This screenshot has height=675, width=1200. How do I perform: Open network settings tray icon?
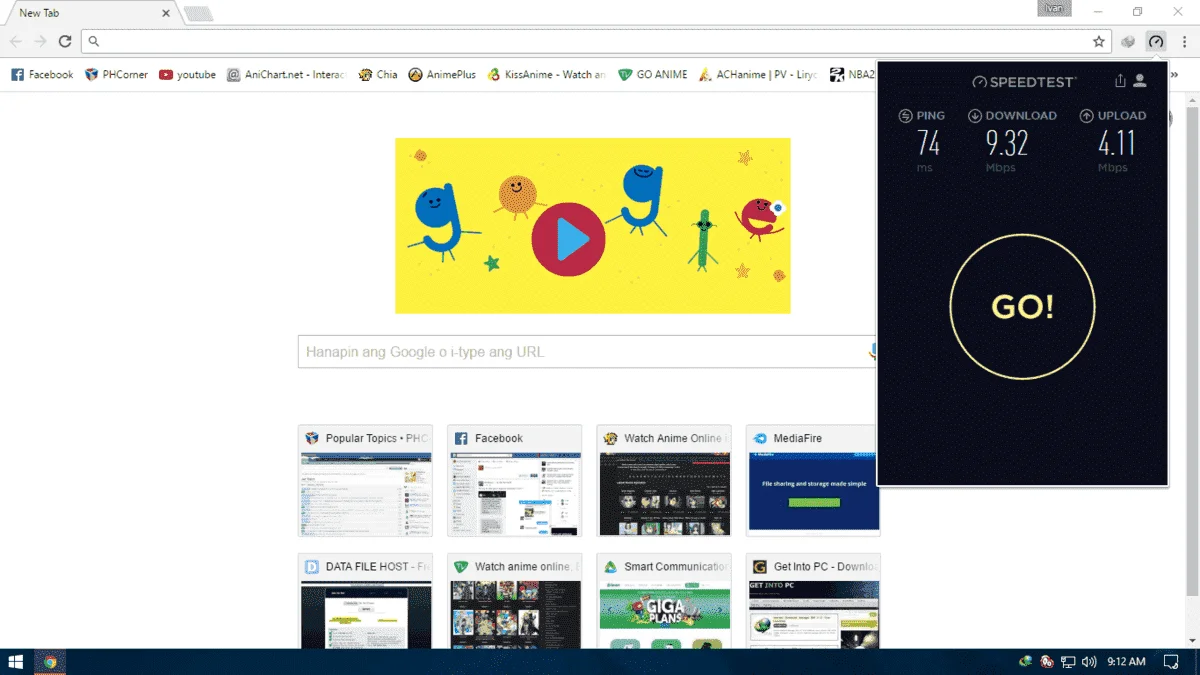point(1068,662)
